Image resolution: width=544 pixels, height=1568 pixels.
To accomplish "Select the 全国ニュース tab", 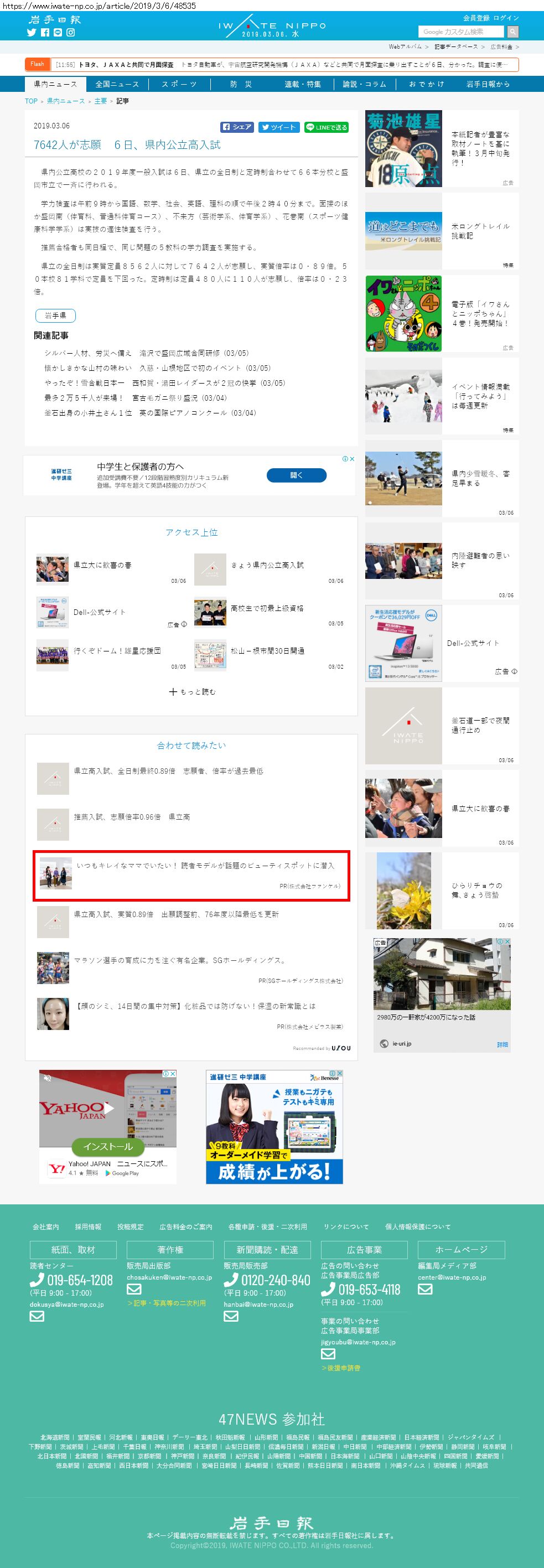I will 117,84.
